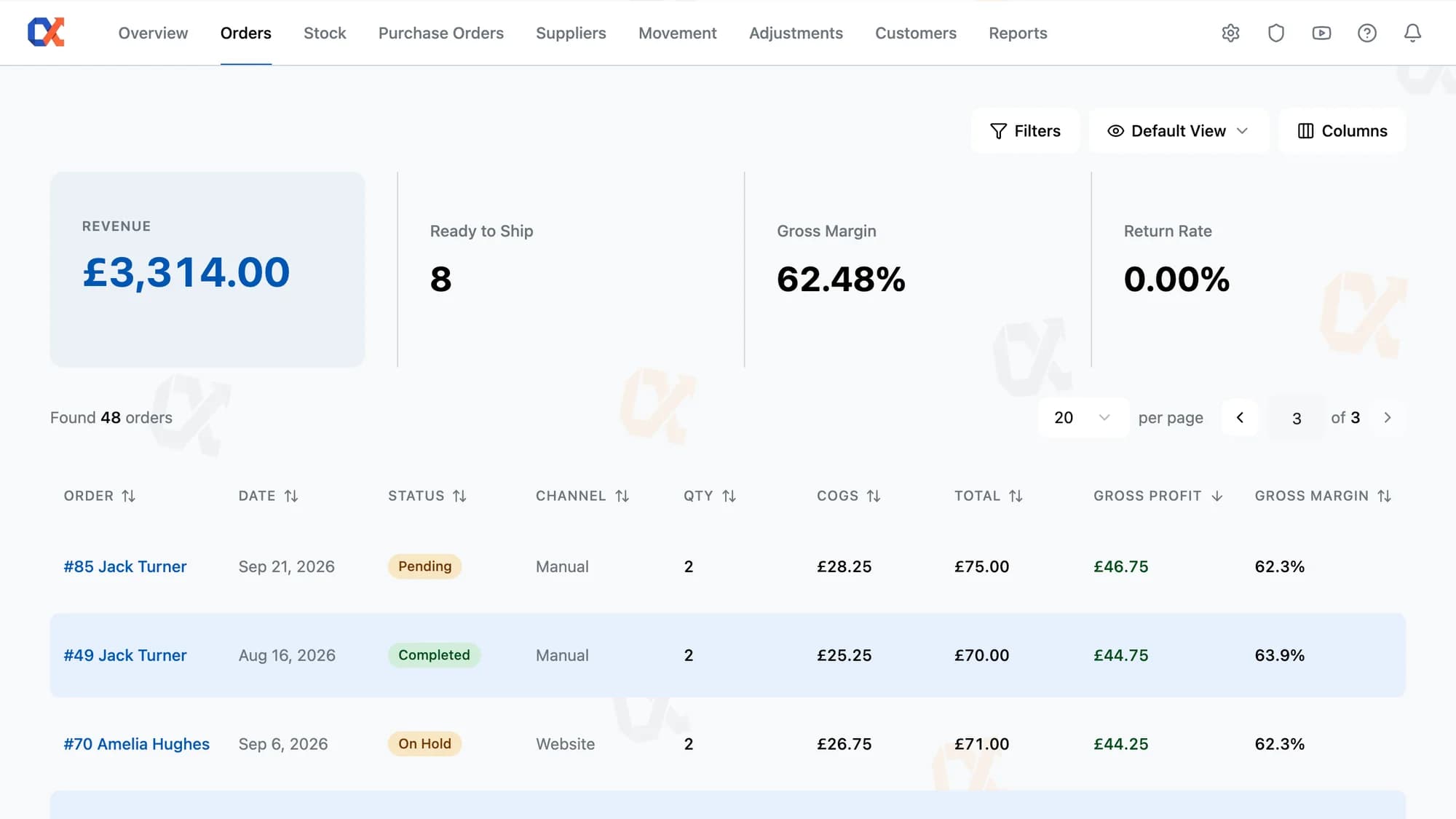The width and height of the screenshot is (1456, 819).
Task: Go to Suppliers tab
Action: 571,33
